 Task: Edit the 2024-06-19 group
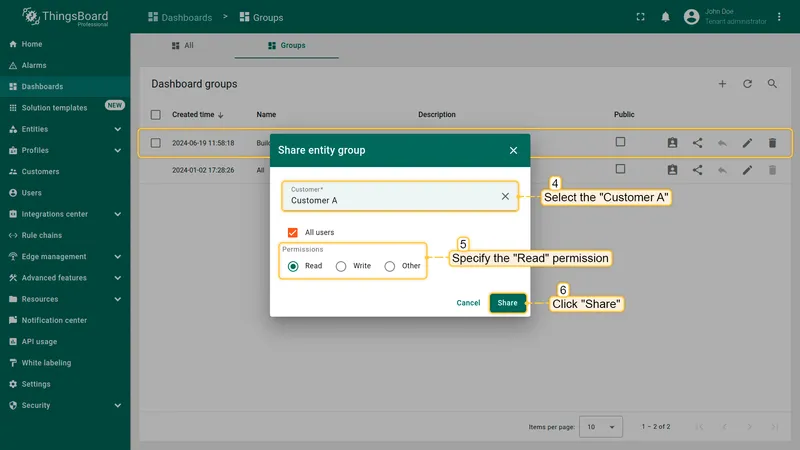(747, 143)
